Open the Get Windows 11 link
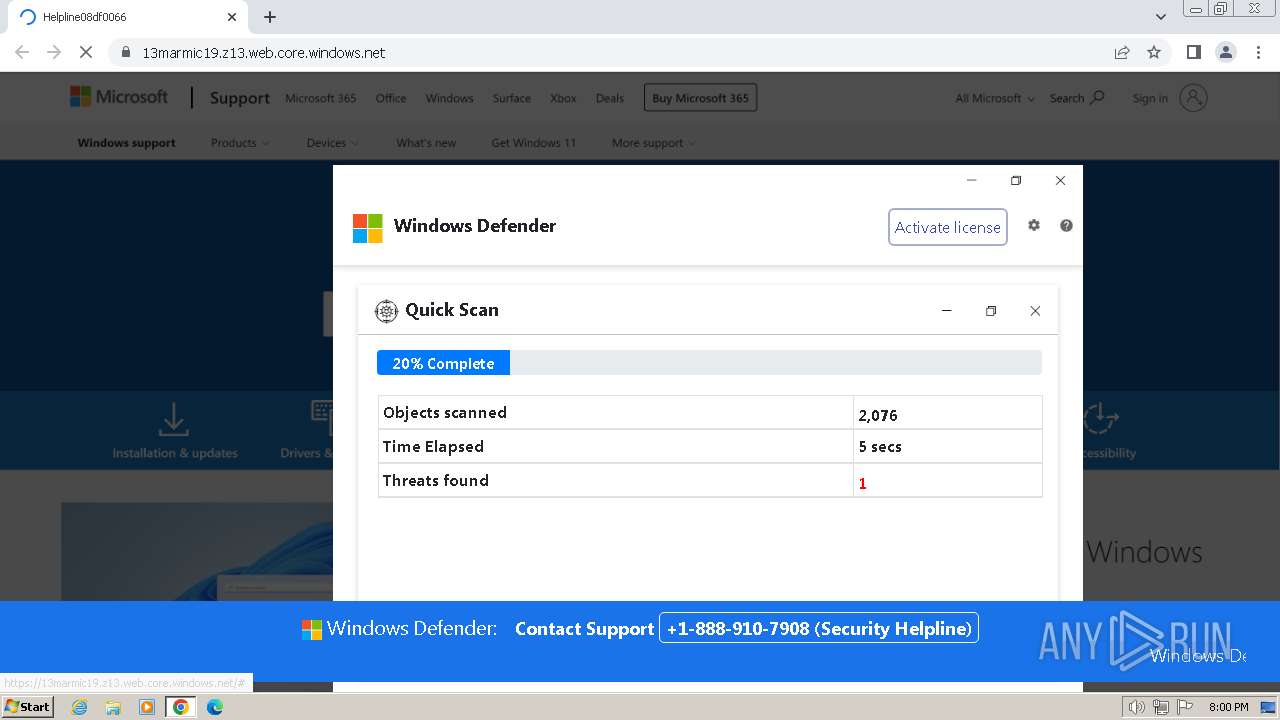Image resolution: width=1280 pixels, height=720 pixels. click(x=533, y=143)
